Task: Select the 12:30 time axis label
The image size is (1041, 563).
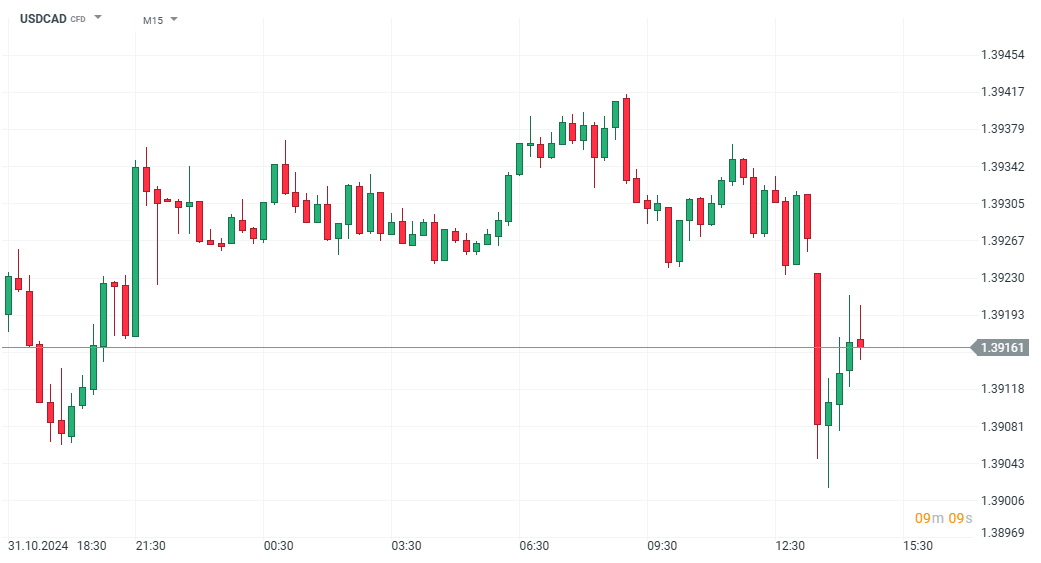Action: coord(790,546)
